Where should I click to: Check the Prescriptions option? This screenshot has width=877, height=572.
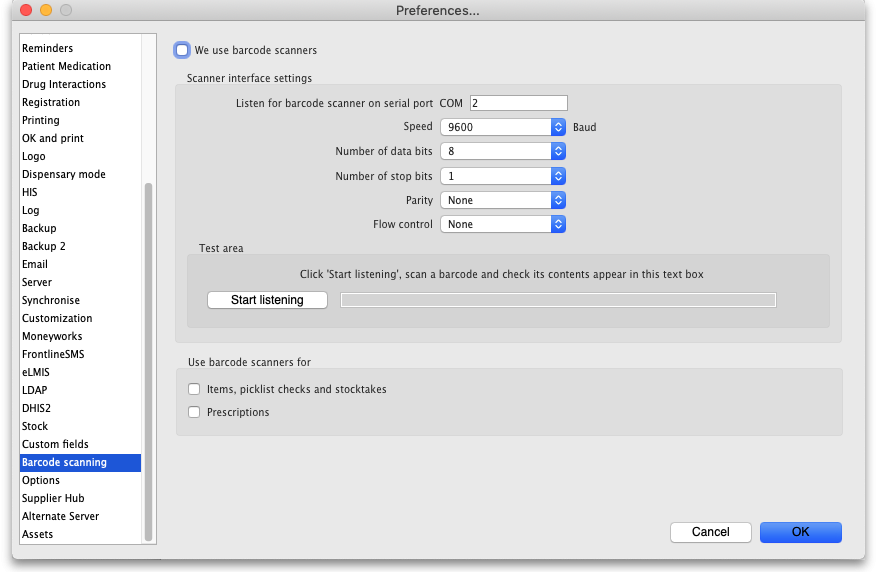click(194, 412)
